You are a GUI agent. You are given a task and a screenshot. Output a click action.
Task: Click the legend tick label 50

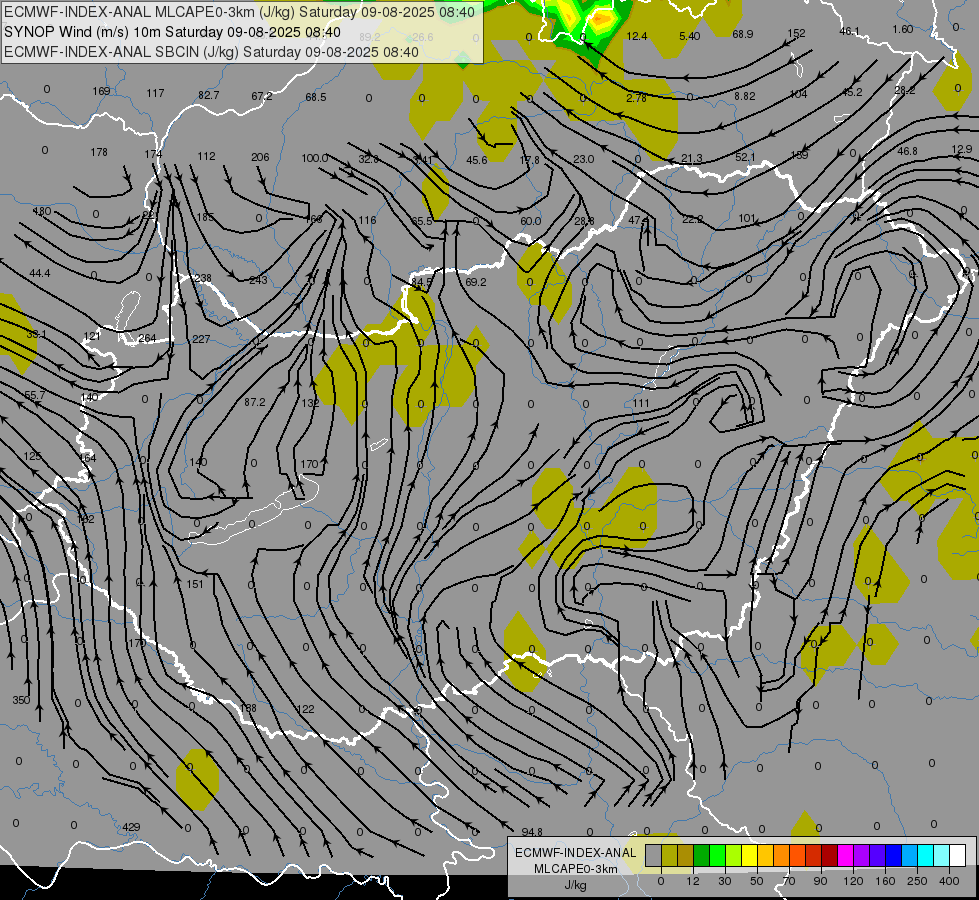coord(757,881)
